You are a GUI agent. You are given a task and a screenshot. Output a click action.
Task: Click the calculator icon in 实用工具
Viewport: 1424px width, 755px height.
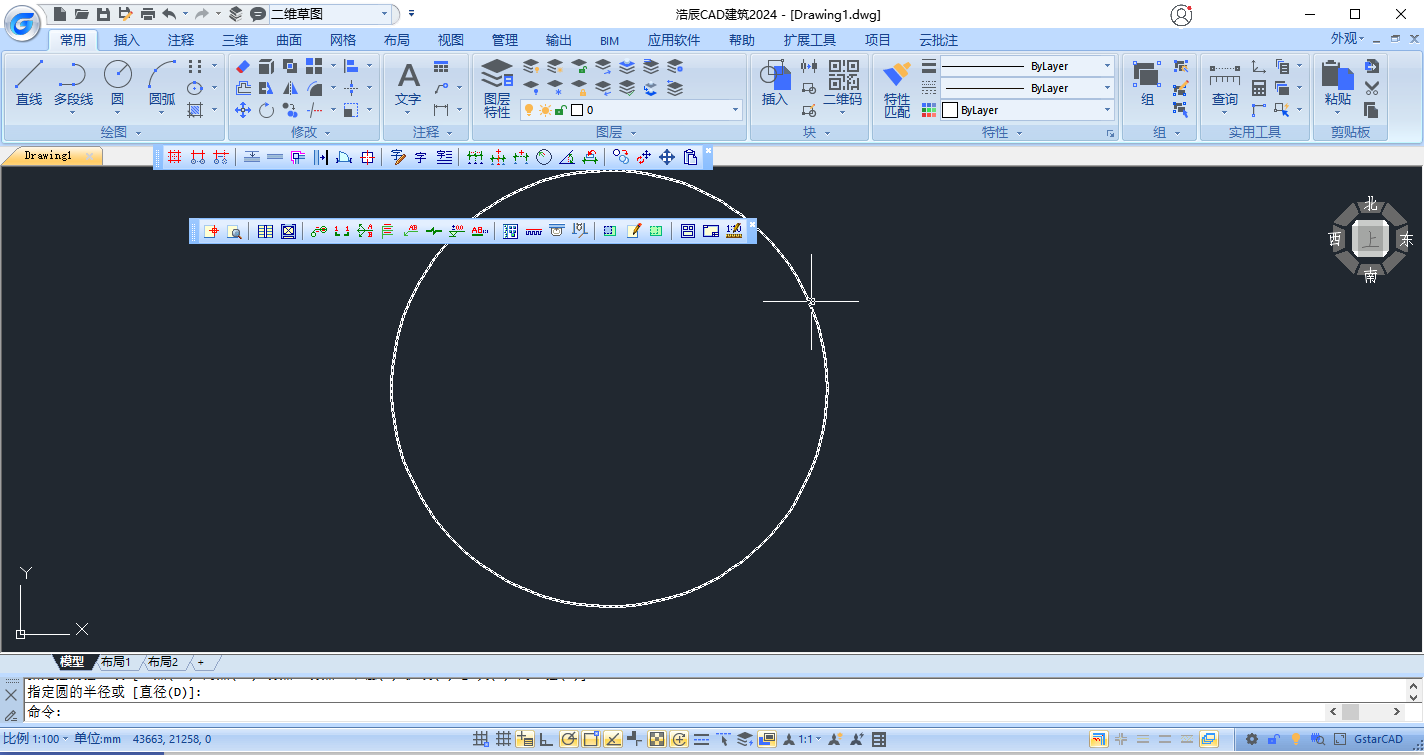[x=1258, y=88]
